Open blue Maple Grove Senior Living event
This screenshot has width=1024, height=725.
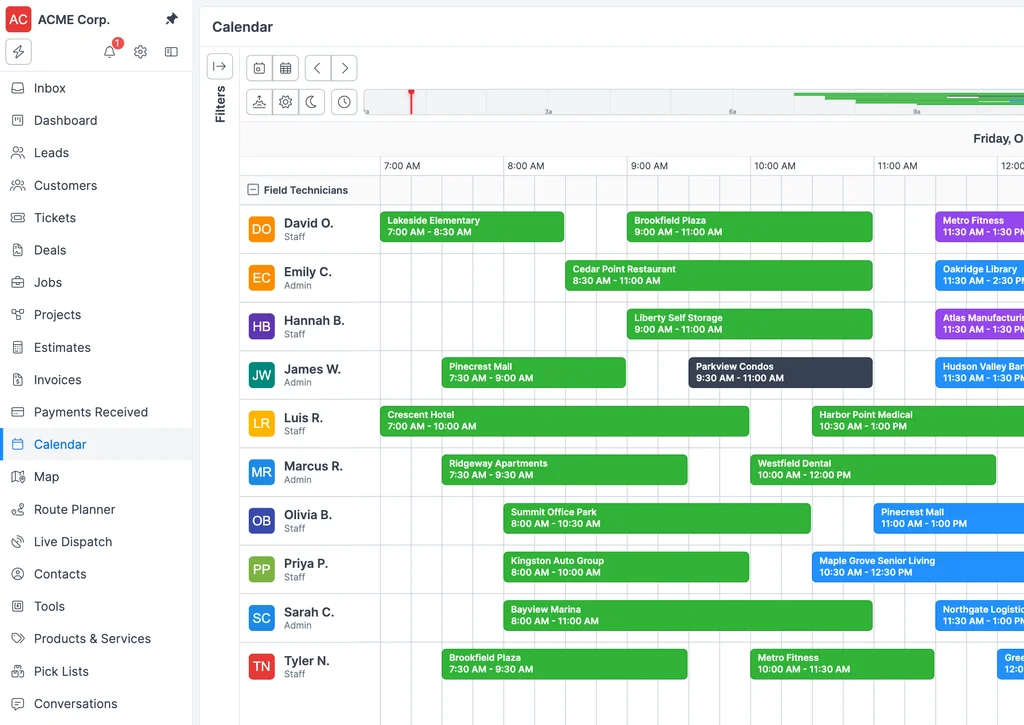click(918, 567)
